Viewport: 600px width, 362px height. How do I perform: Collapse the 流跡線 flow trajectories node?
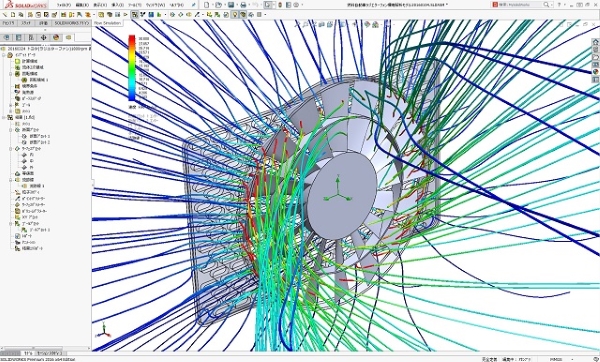coord(11,179)
